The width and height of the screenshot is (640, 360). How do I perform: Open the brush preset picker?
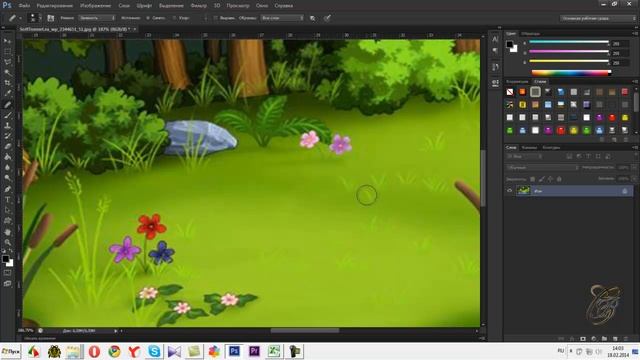(x=33, y=18)
